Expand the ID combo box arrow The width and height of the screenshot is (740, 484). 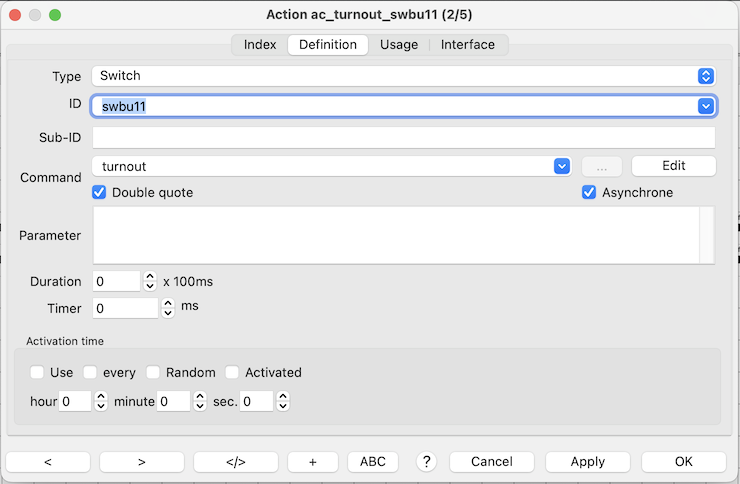pyautogui.click(x=706, y=106)
